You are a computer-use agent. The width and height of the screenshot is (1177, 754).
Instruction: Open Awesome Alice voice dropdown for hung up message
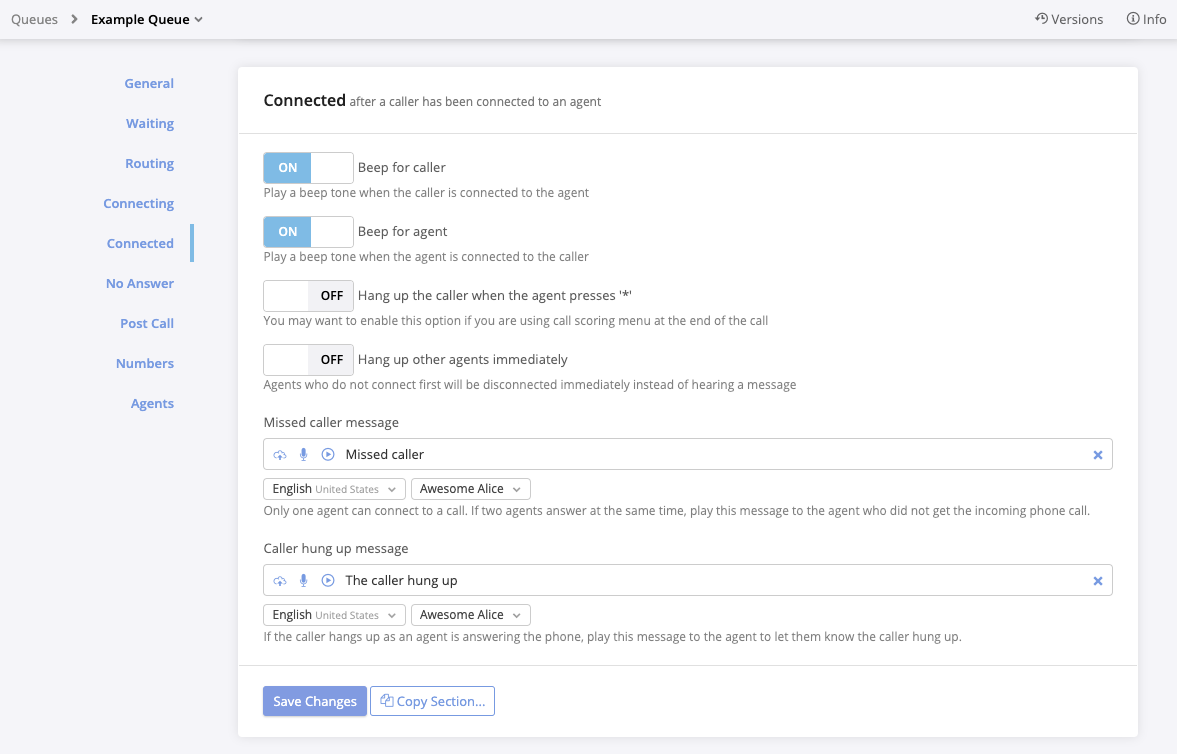(x=470, y=615)
